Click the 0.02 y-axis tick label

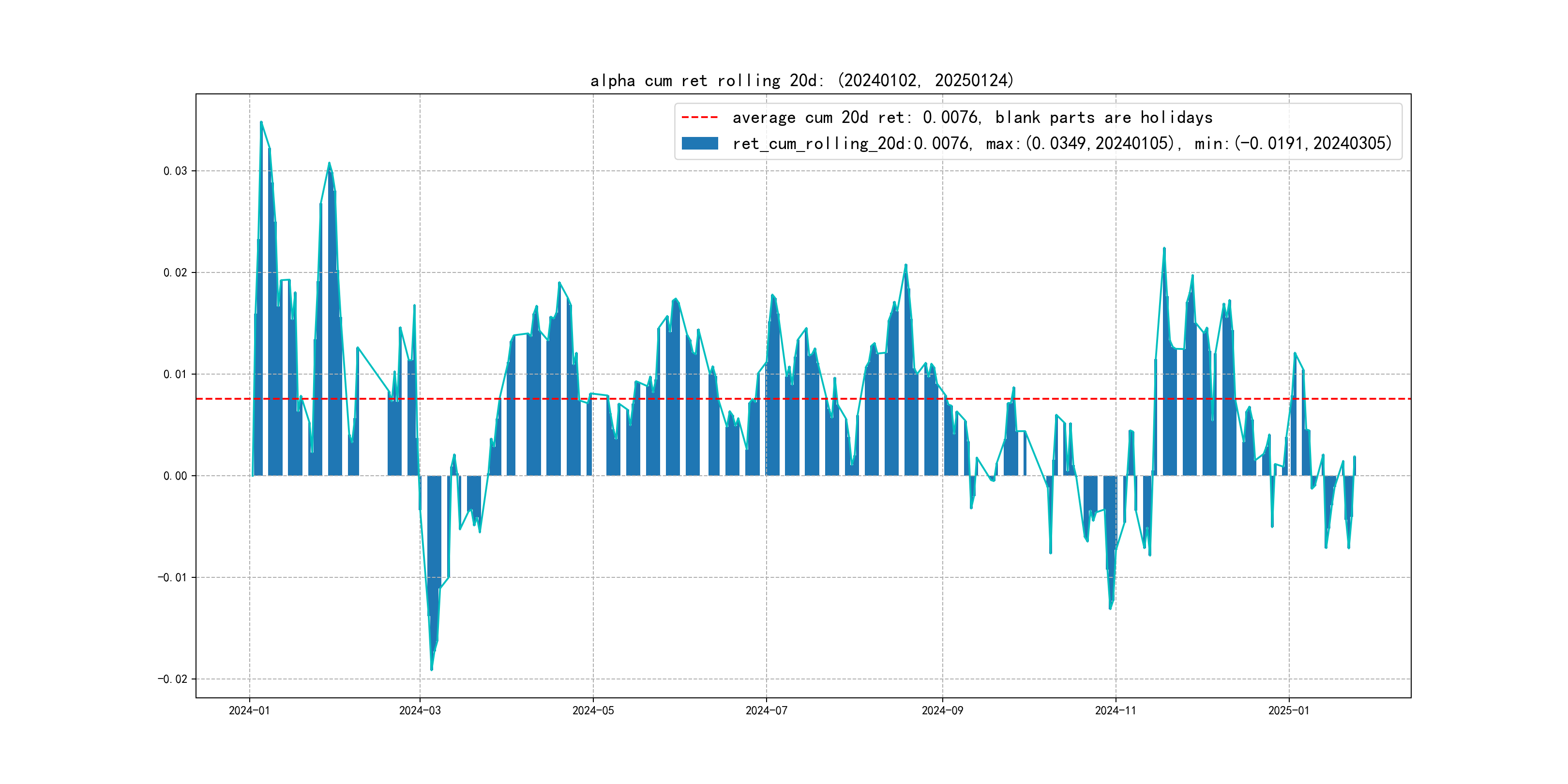(x=175, y=272)
